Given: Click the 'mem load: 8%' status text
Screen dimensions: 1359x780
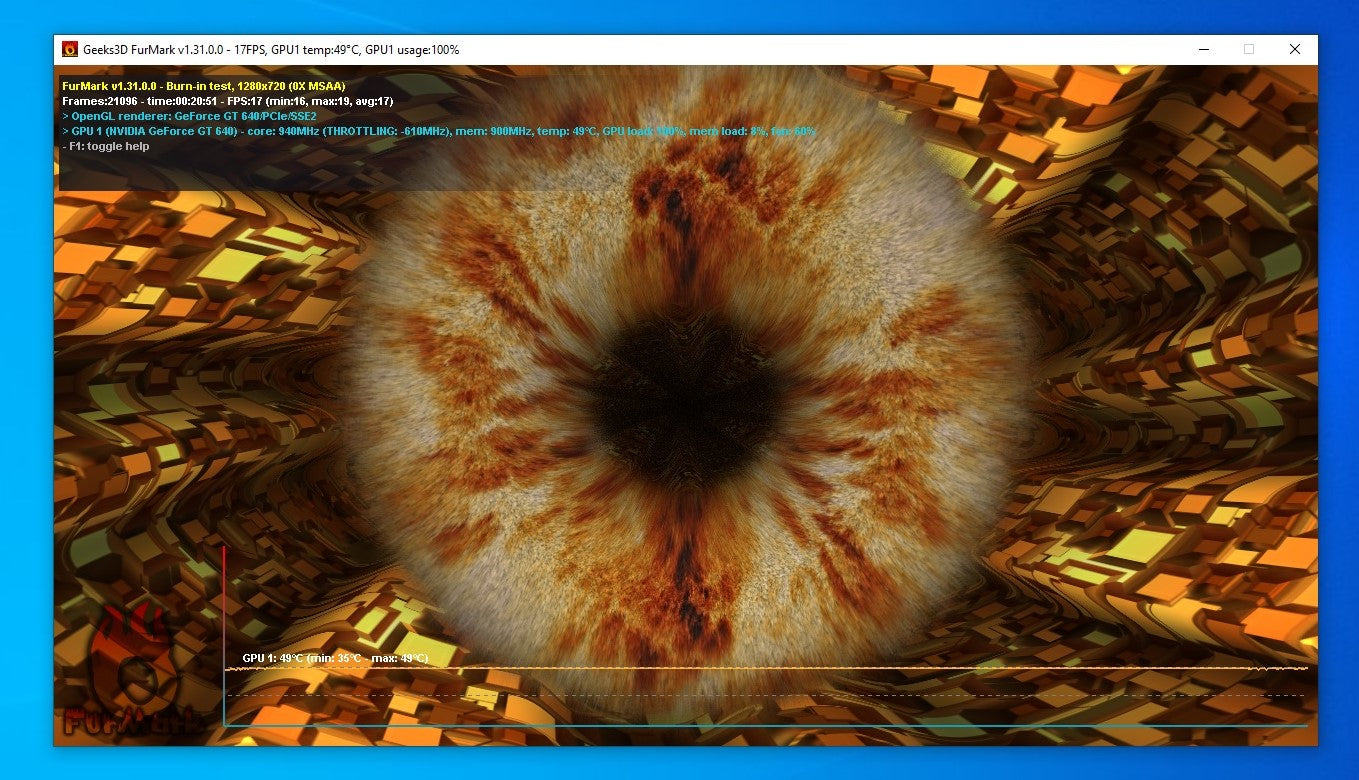Looking at the screenshot, I should point(728,131).
